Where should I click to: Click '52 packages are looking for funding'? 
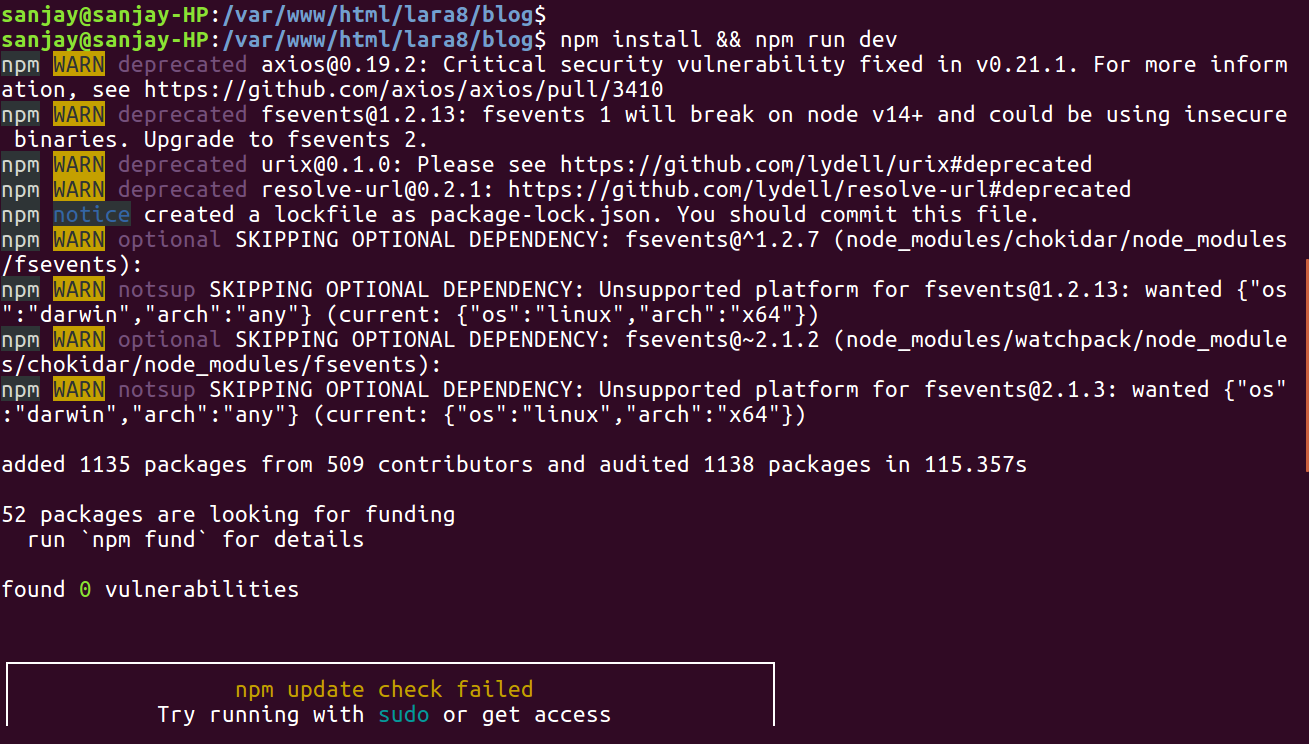228,515
